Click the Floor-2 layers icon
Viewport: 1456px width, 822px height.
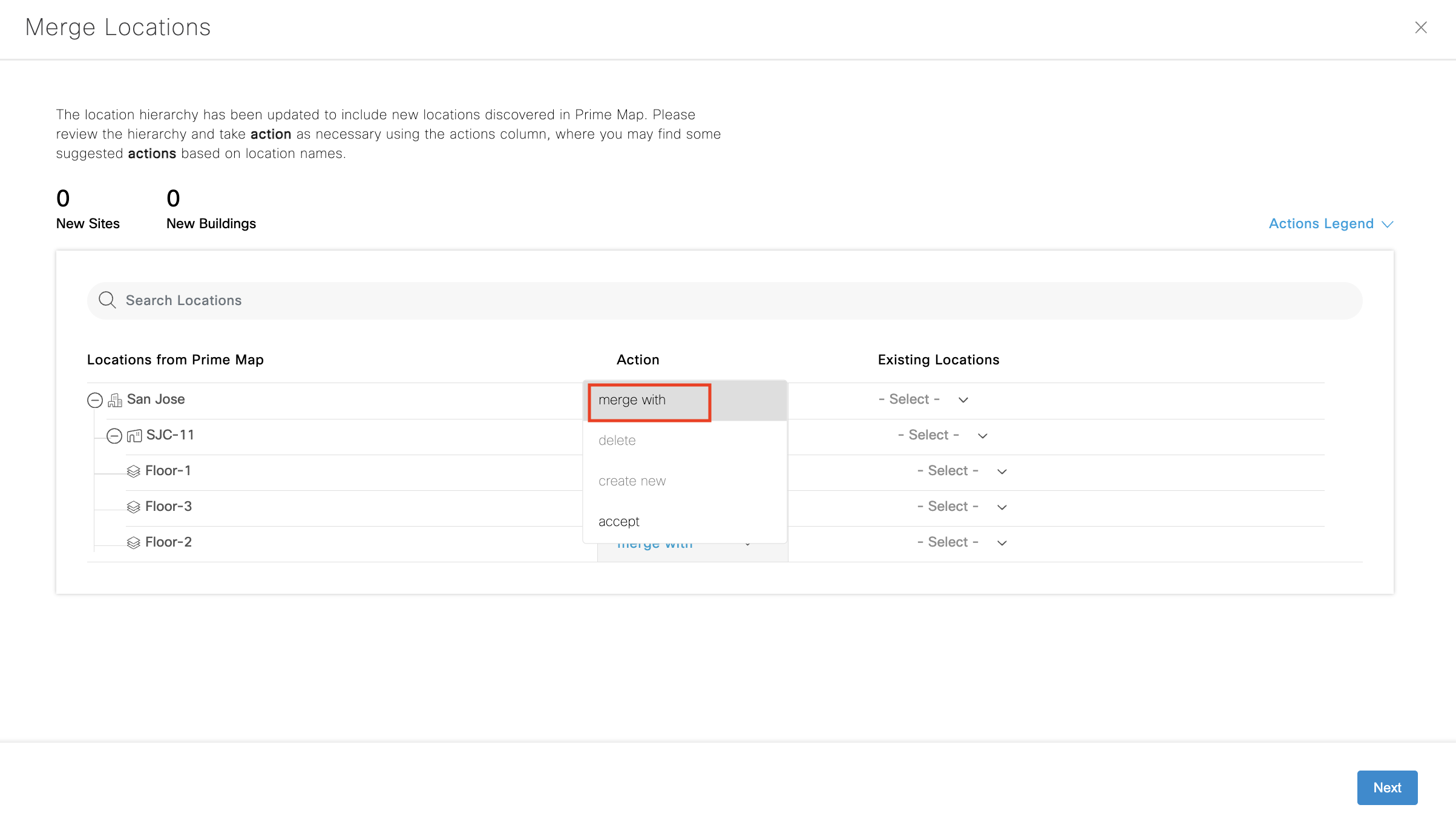click(x=134, y=543)
